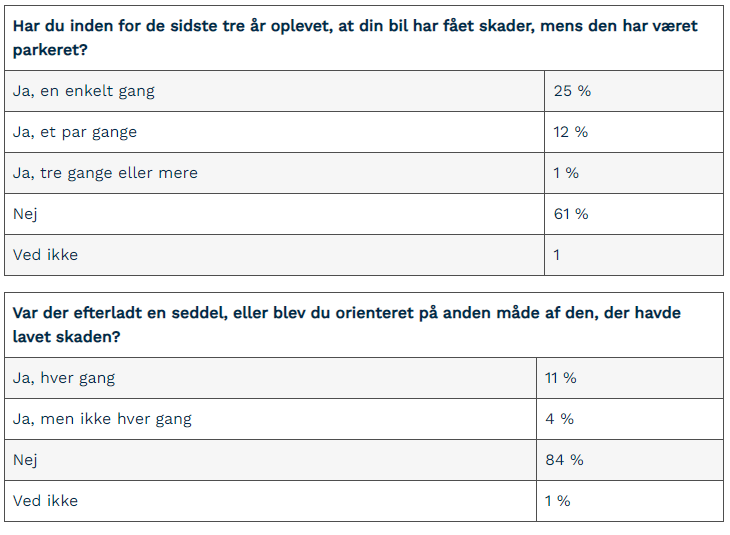Select 'Ved ikke' in the car damage table
Screen dimensions: 730x535
tap(45, 255)
